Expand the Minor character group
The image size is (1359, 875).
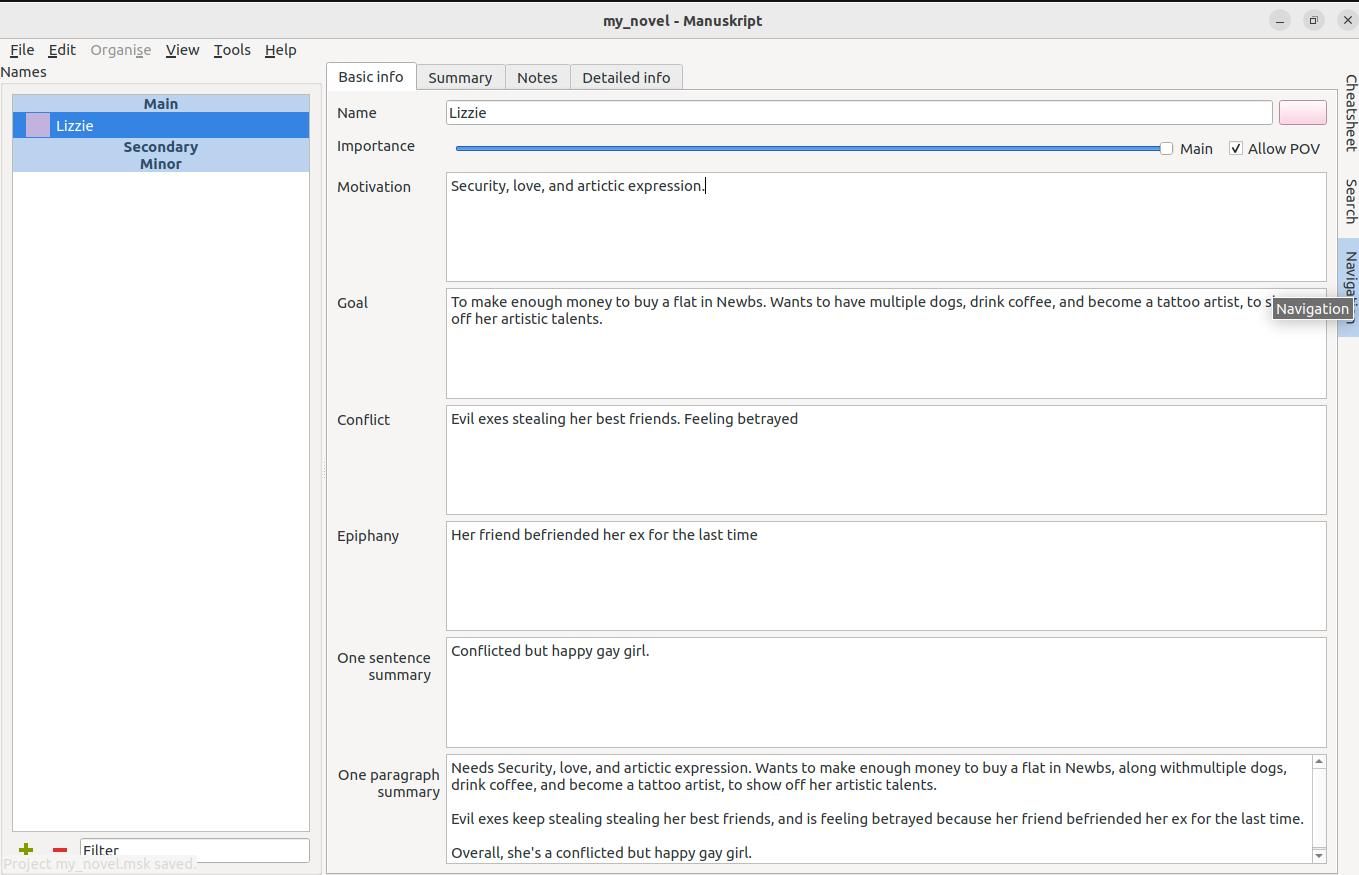pos(160,163)
